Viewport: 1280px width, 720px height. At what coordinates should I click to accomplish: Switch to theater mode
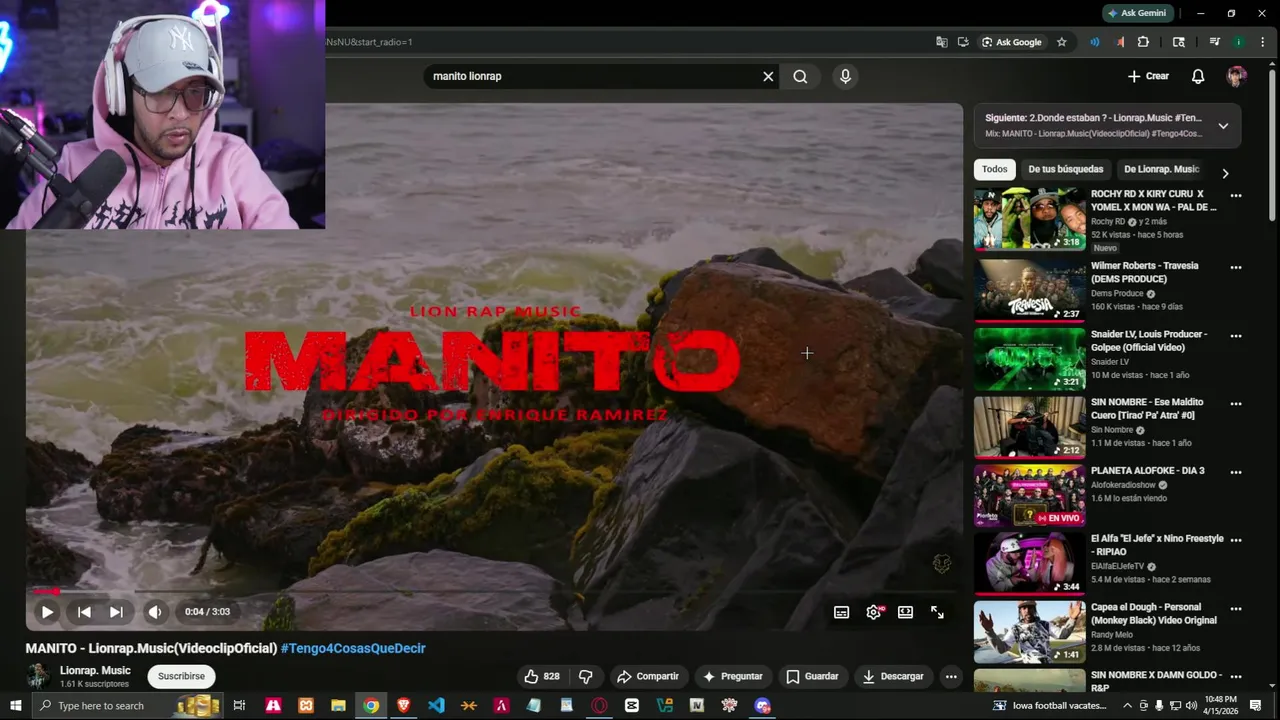pyautogui.click(x=906, y=612)
